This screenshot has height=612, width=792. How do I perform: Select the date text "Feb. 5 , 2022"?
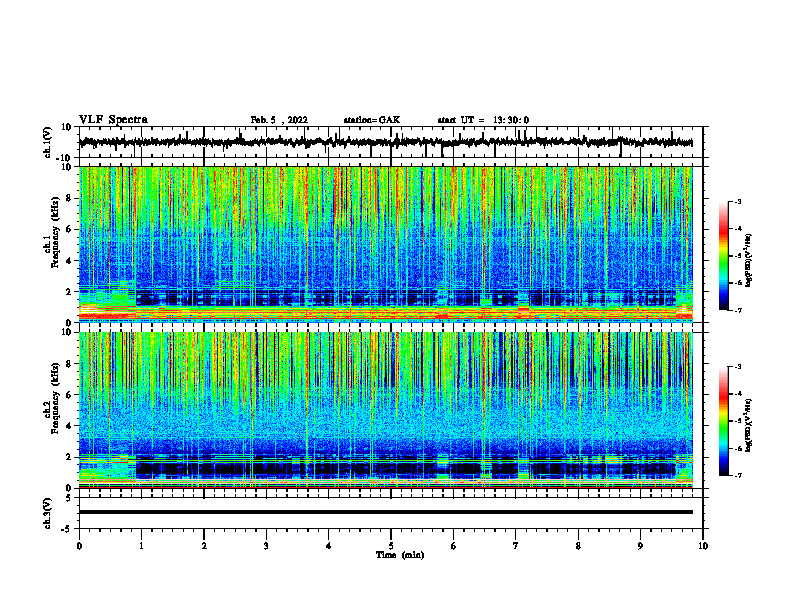click(279, 120)
